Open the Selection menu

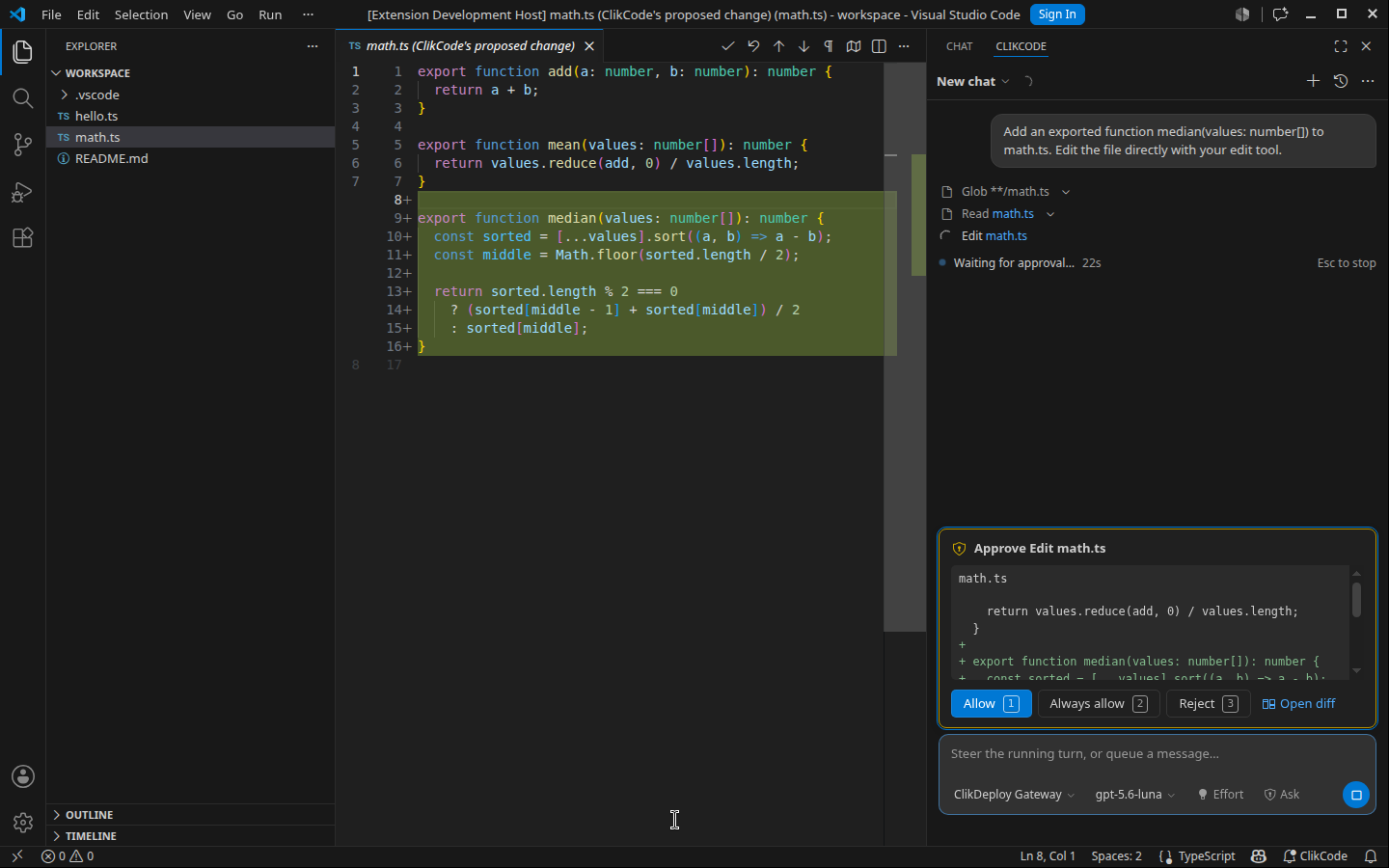141,14
